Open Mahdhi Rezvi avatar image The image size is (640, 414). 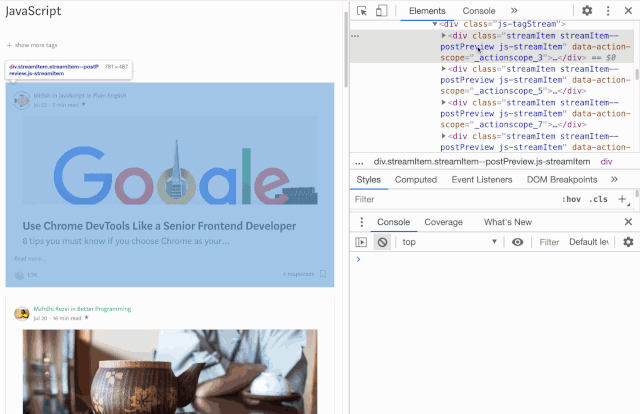(22, 314)
